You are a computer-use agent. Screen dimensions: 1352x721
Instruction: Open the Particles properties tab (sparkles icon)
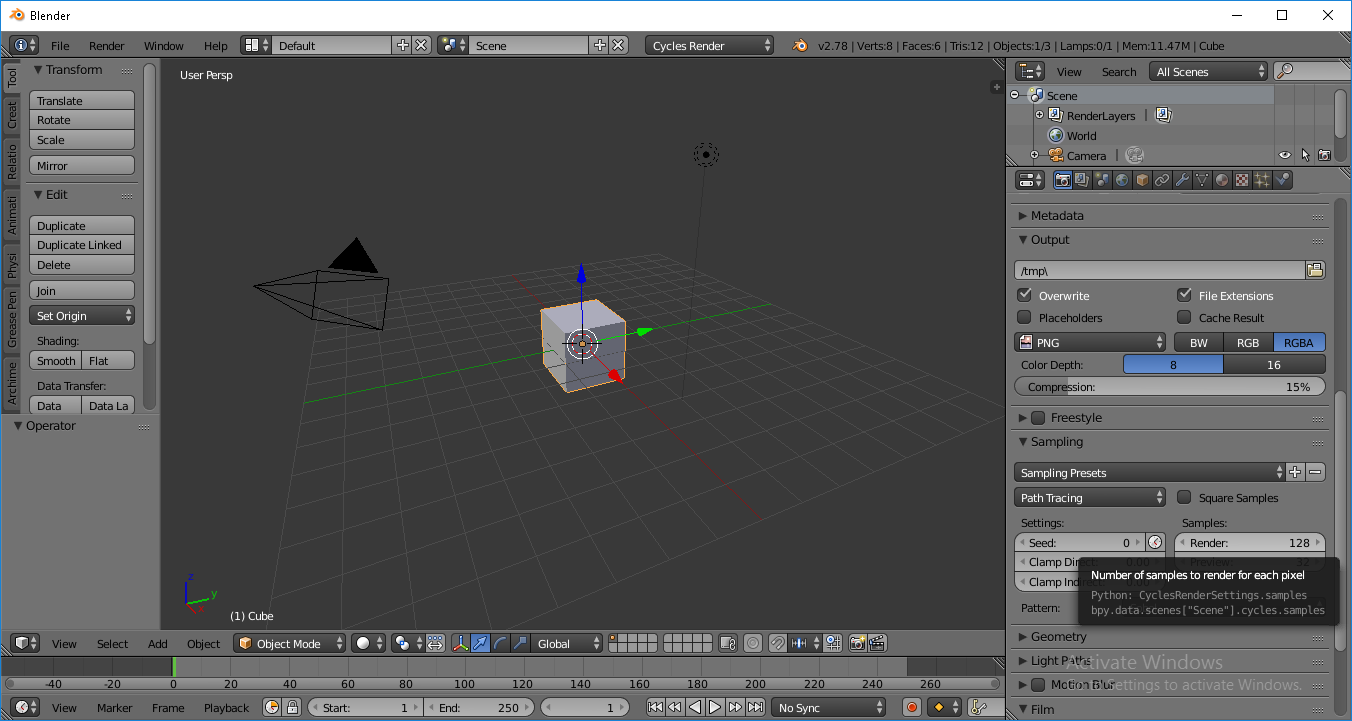(1262, 180)
